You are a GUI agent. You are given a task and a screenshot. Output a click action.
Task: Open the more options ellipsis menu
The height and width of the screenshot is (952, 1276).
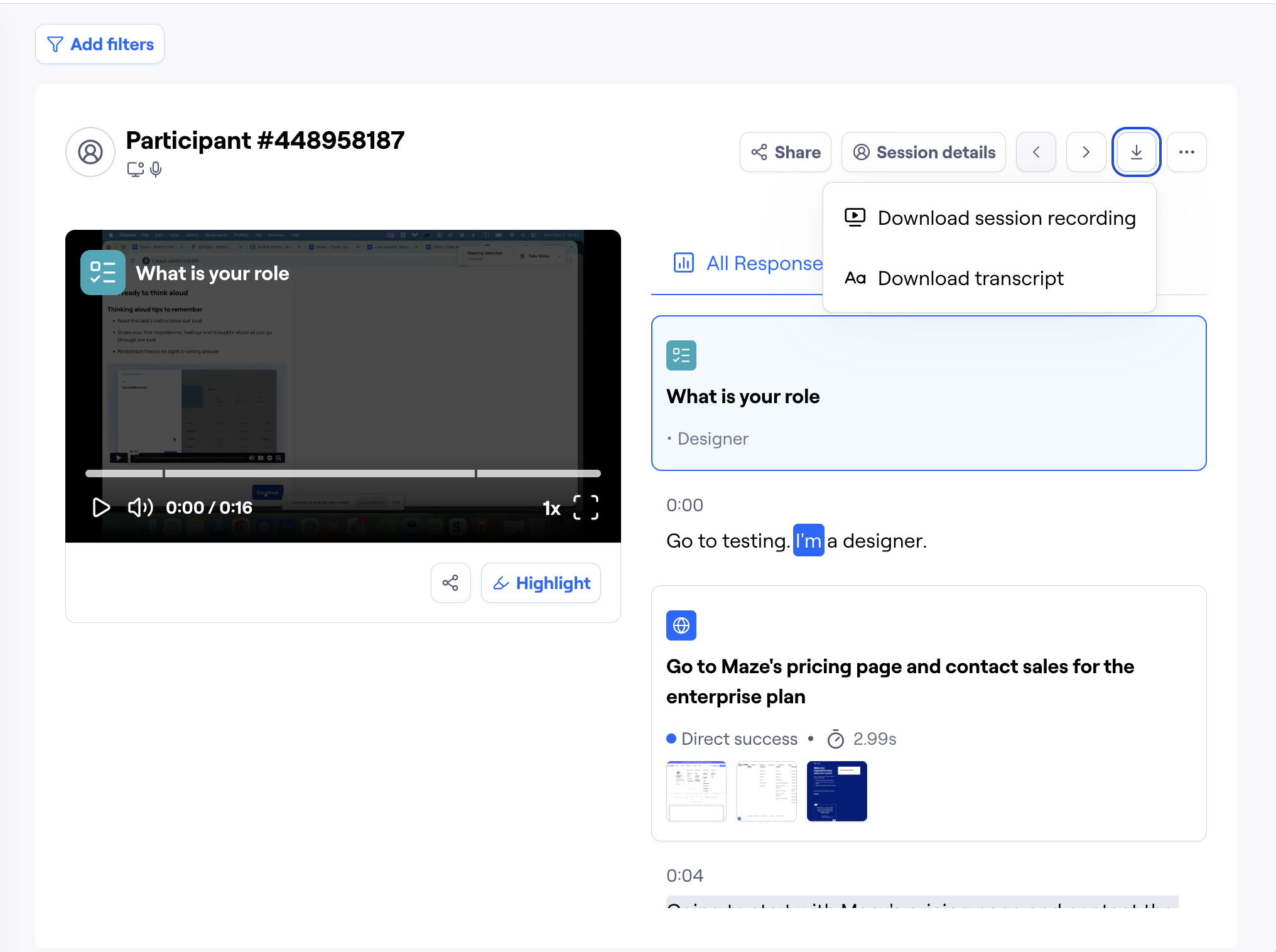coord(1186,152)
